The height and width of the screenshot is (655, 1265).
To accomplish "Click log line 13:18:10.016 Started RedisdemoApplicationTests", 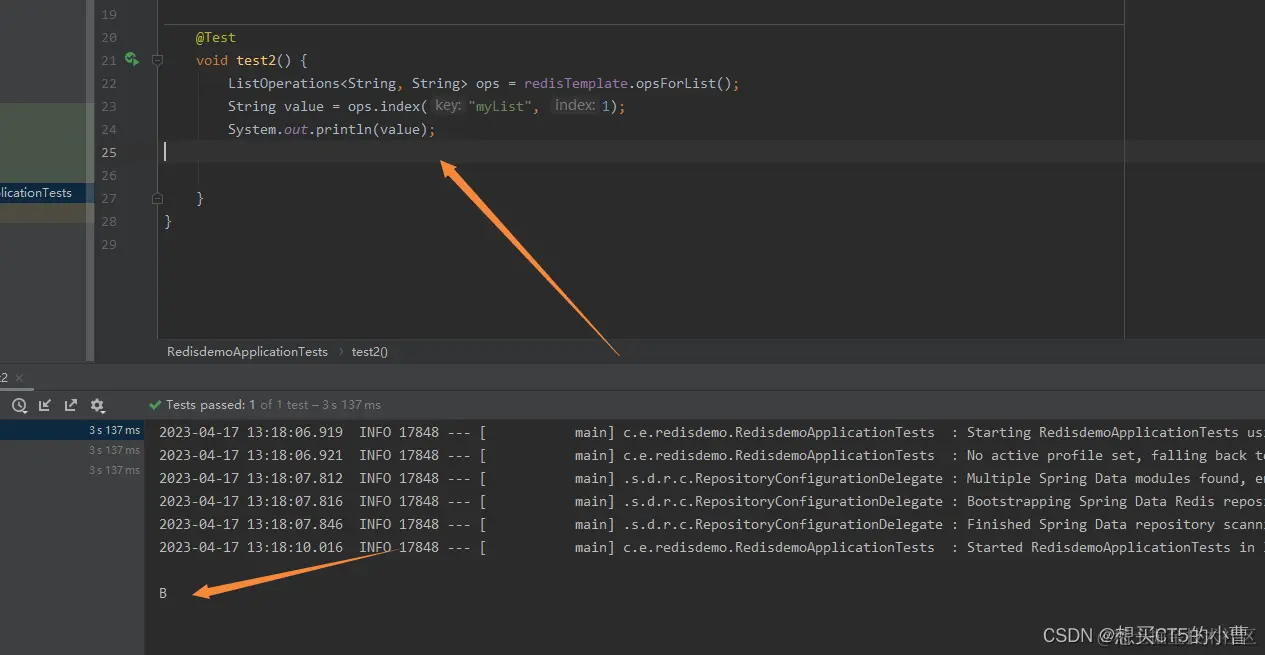I will coord(711,548).
